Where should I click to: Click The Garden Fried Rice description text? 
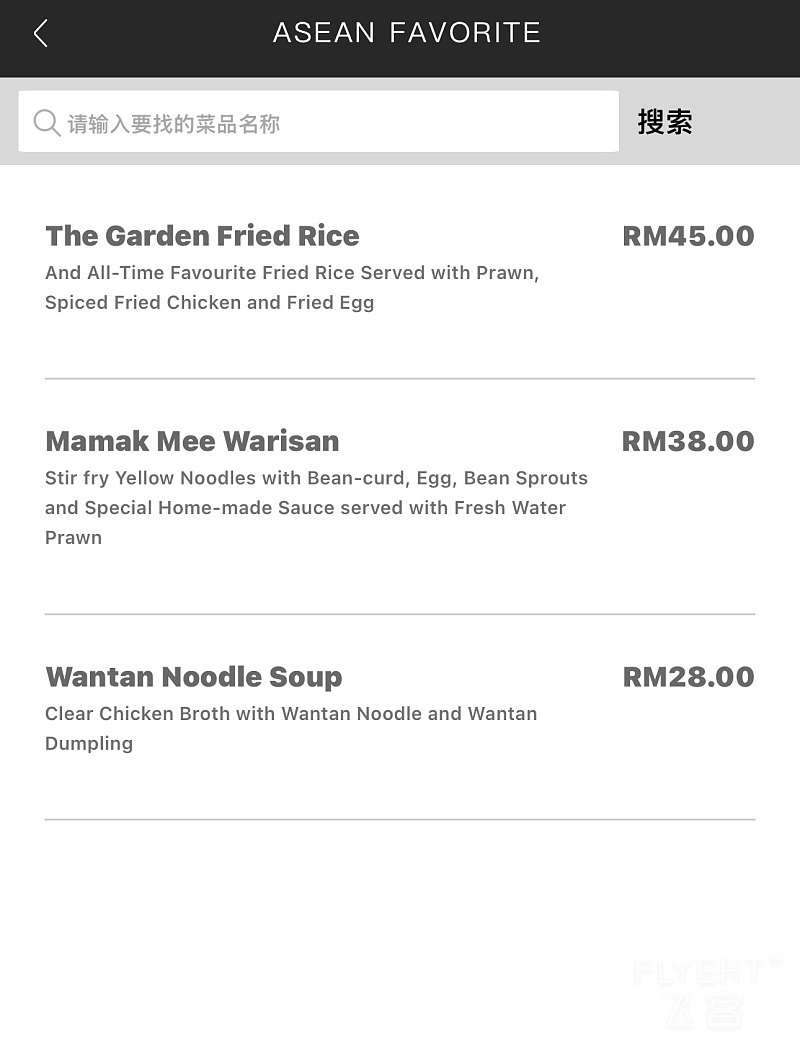click(292, 288)
